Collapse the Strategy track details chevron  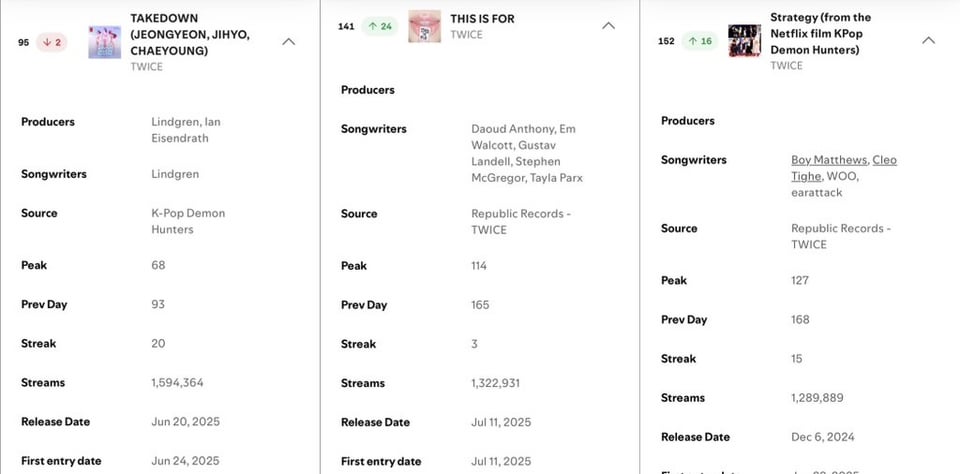928,41
